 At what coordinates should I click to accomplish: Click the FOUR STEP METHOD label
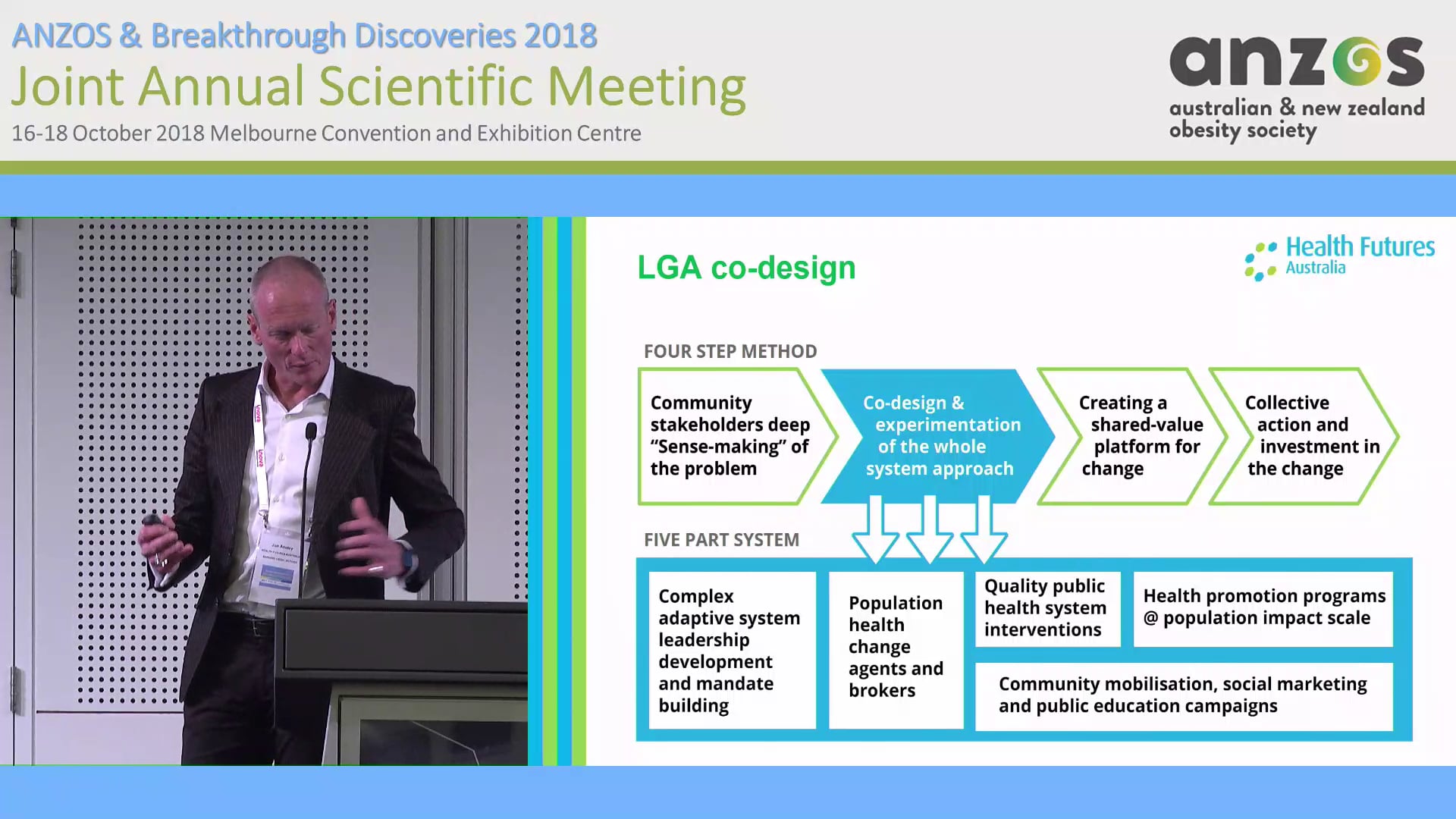click(730, 351)
